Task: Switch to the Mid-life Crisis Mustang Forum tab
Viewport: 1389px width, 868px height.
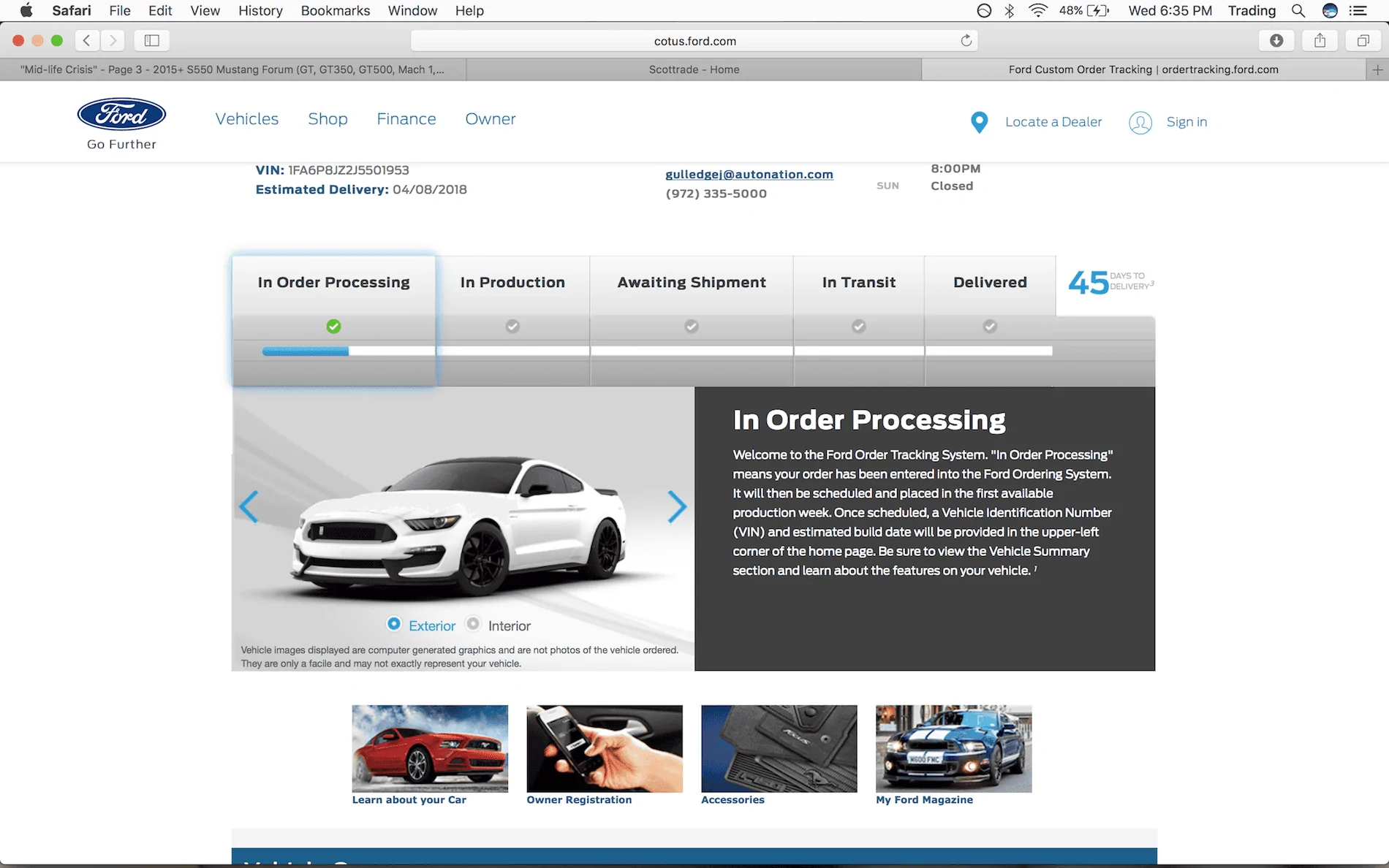Action: (232, 69)
